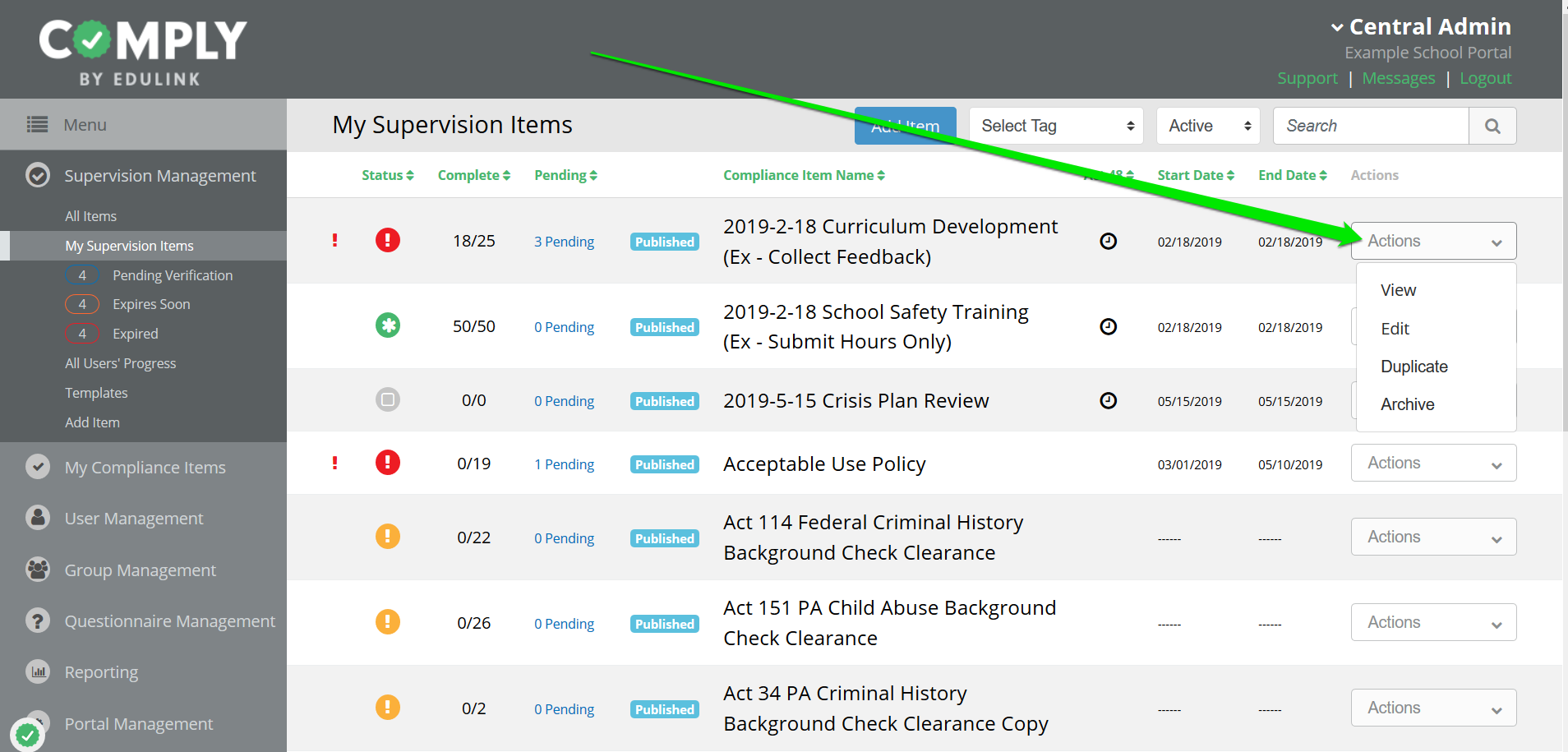Click clock icon on Curriculum Development row
Viewport: 1568px width, 752px height.
coord(1109,241)
